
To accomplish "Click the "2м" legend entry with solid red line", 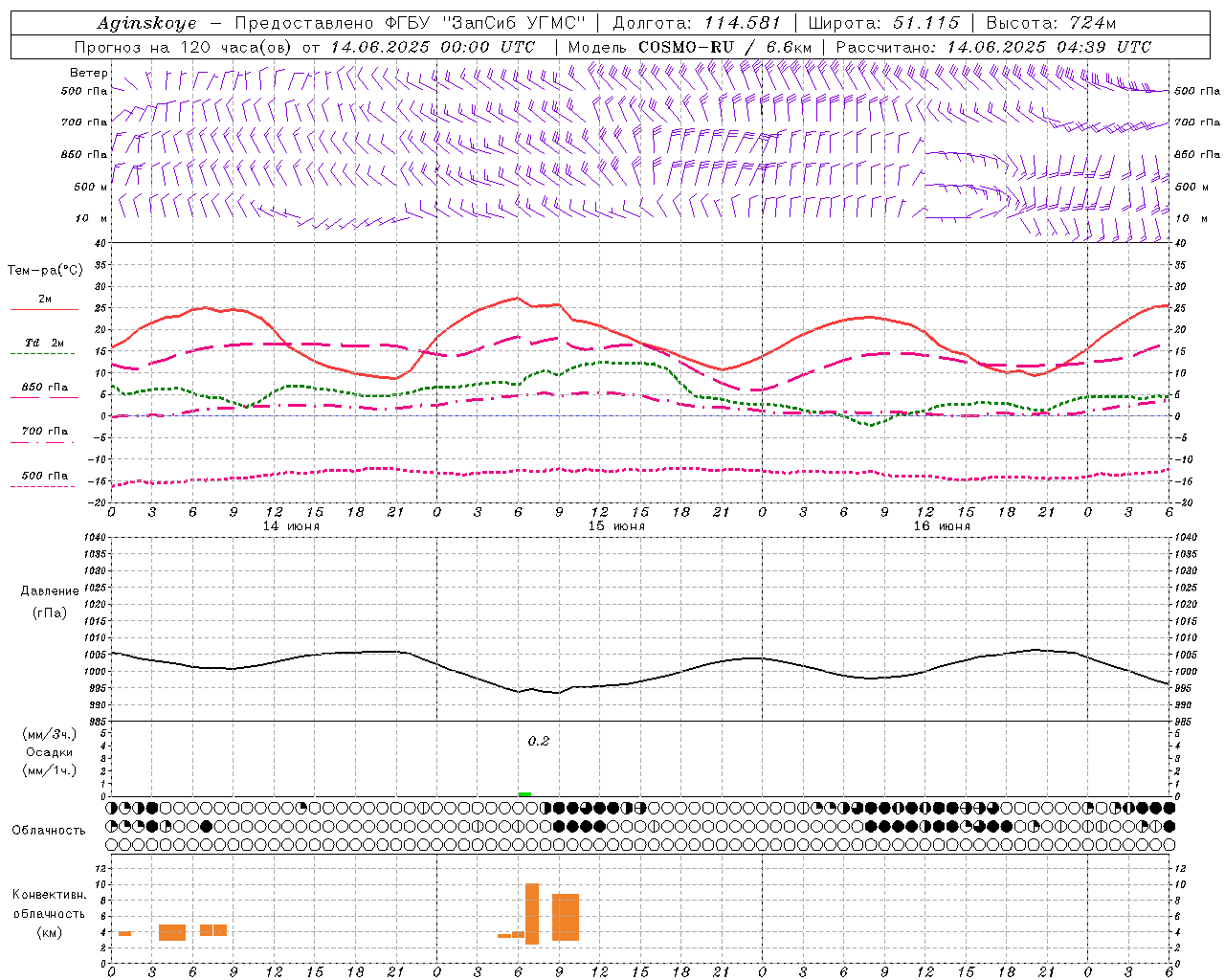I will [x=44, y=299].
